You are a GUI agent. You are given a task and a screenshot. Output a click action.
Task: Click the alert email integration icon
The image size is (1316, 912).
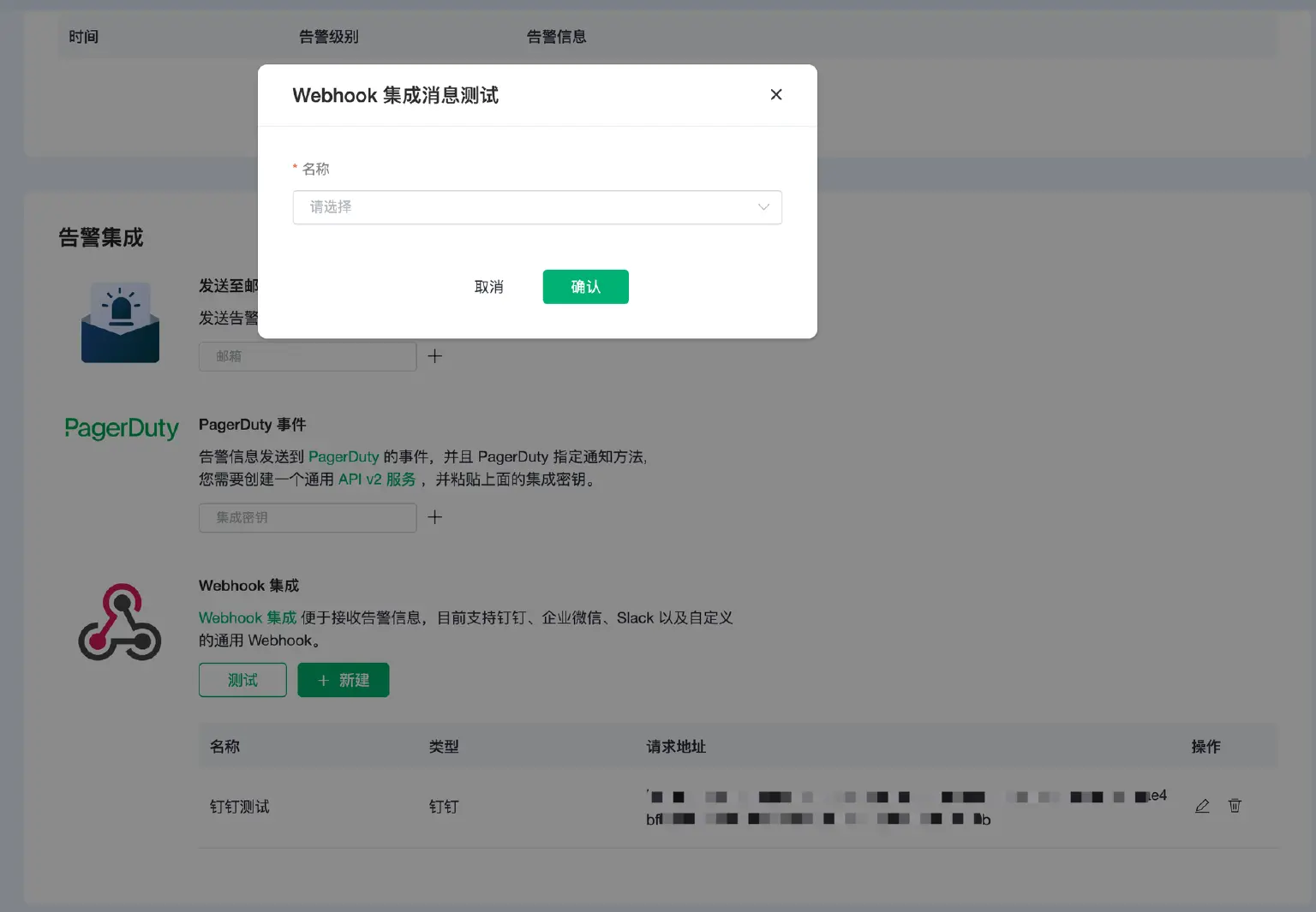coord(119,323)
